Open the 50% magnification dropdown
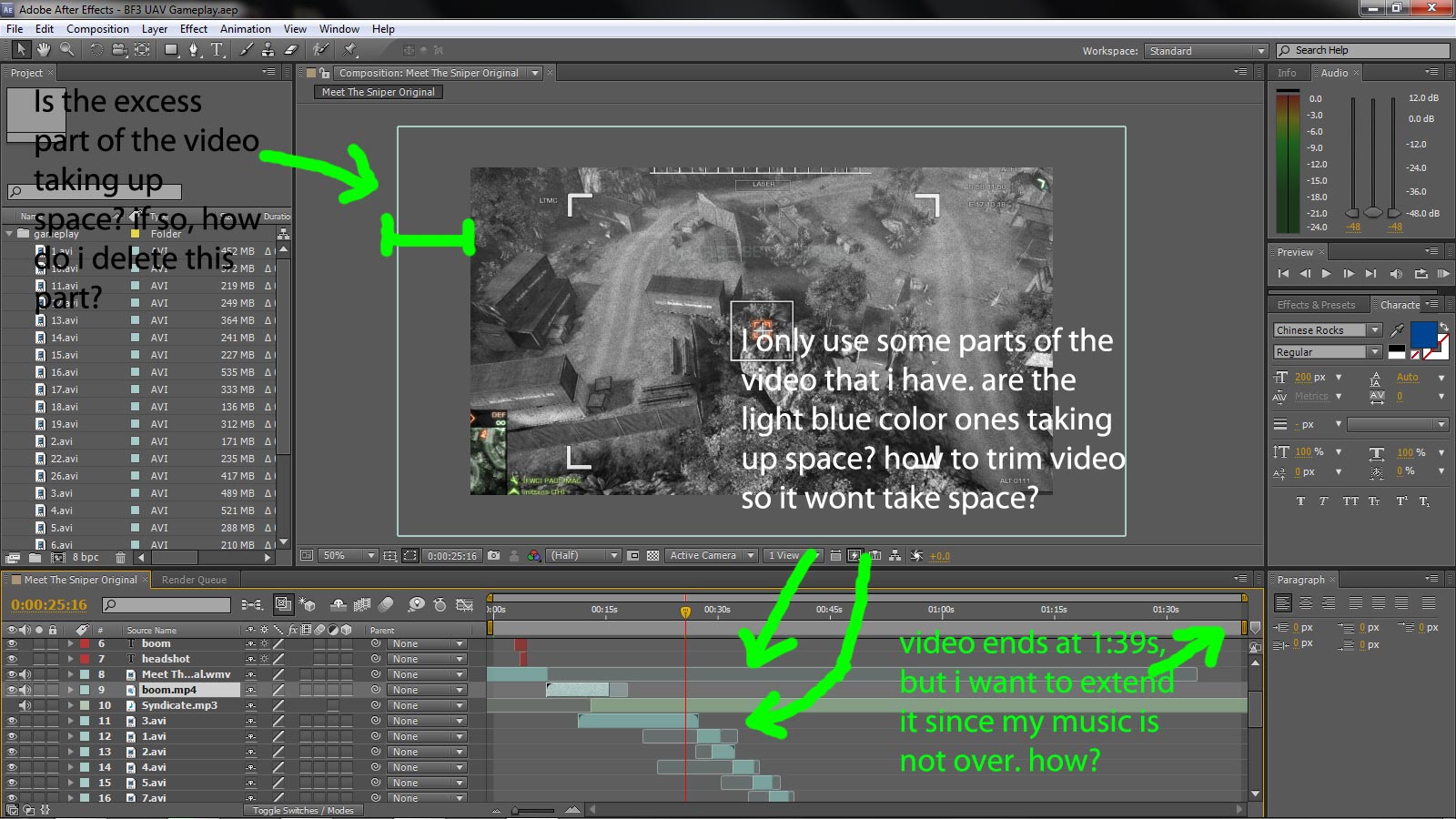1456x819 pixels. (347, 555)
